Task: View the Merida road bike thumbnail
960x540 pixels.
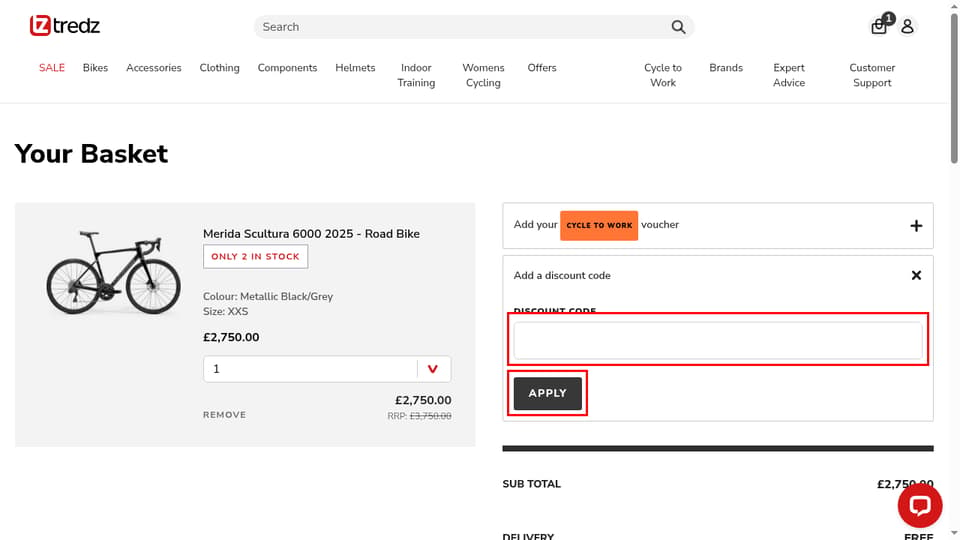Action: [113, 272]
